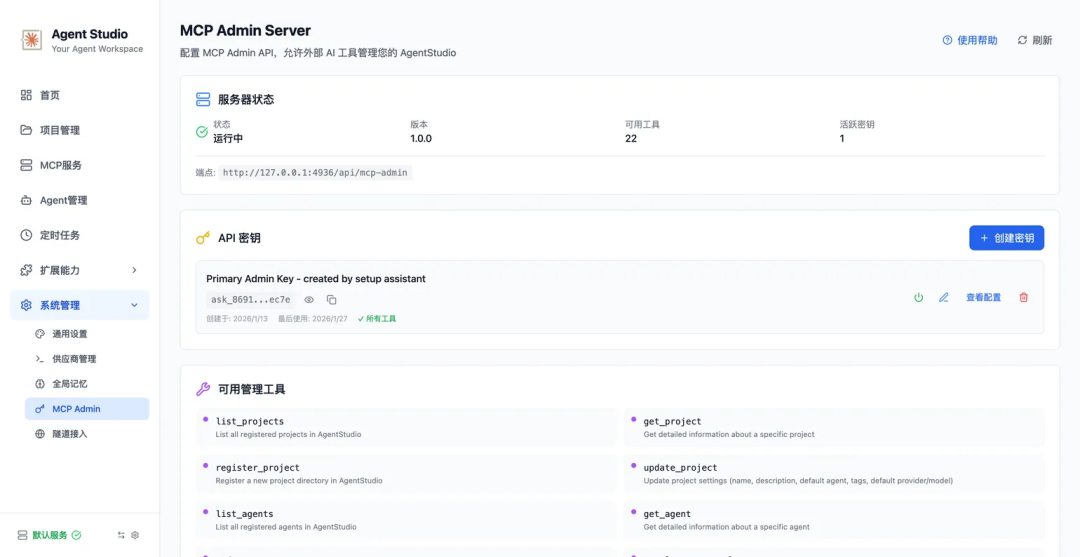Click the running status check icon
The height and width of the screenshot is (557, 1080).
point(202,132)
